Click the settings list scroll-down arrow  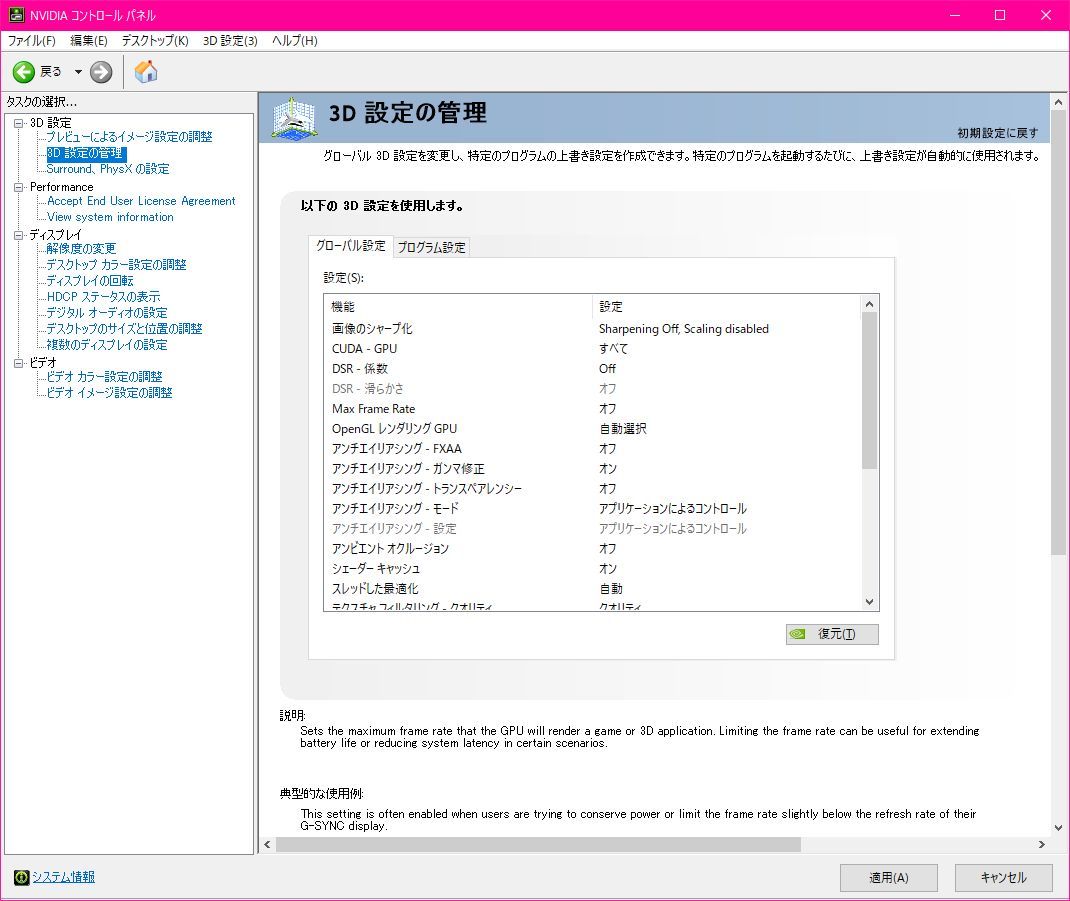pyautogui.click(x=869, y=602)
